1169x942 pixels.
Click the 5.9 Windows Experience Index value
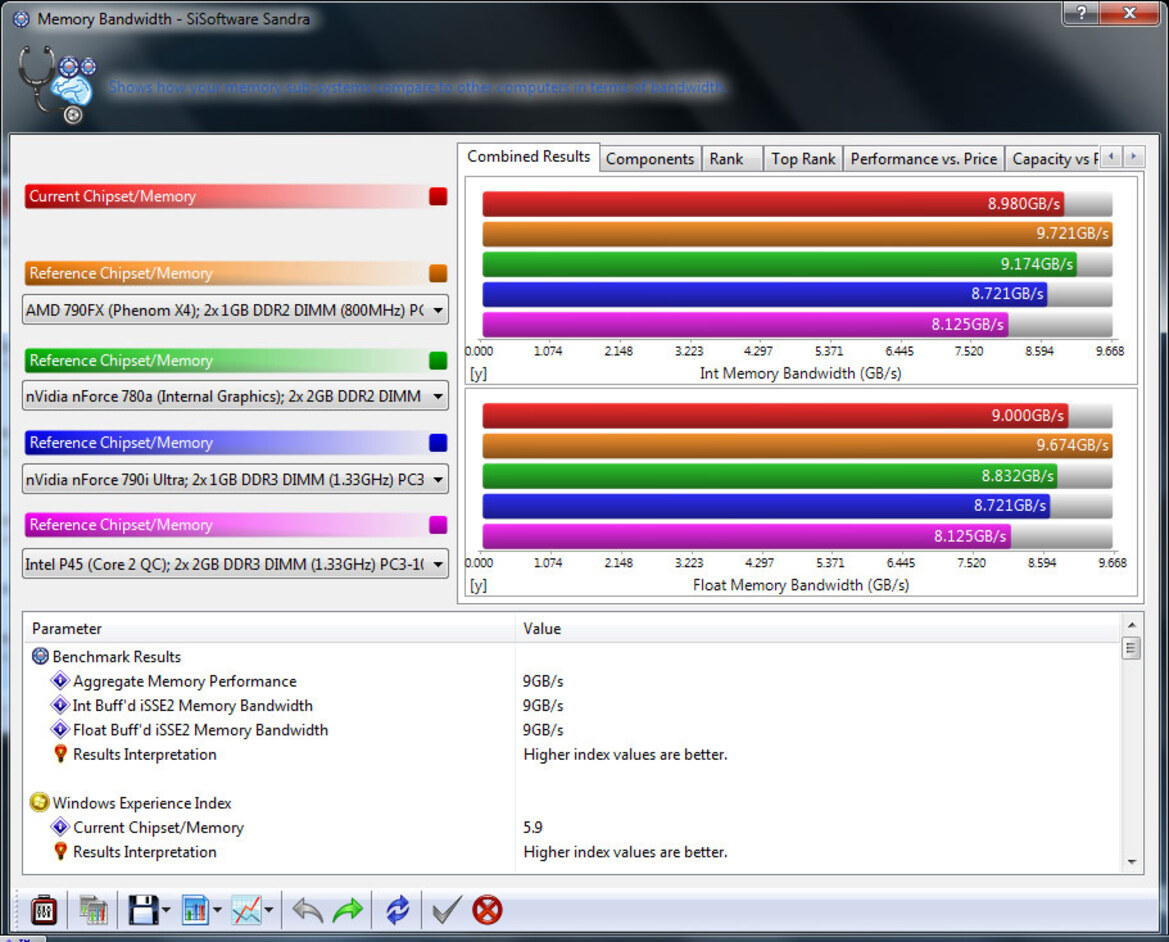tap(533, 827)
